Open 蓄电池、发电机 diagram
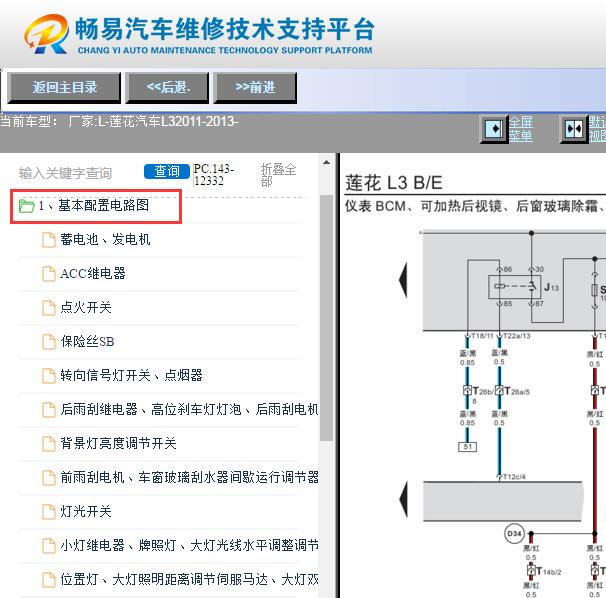 pyautogui.click(x=105, y=240)
